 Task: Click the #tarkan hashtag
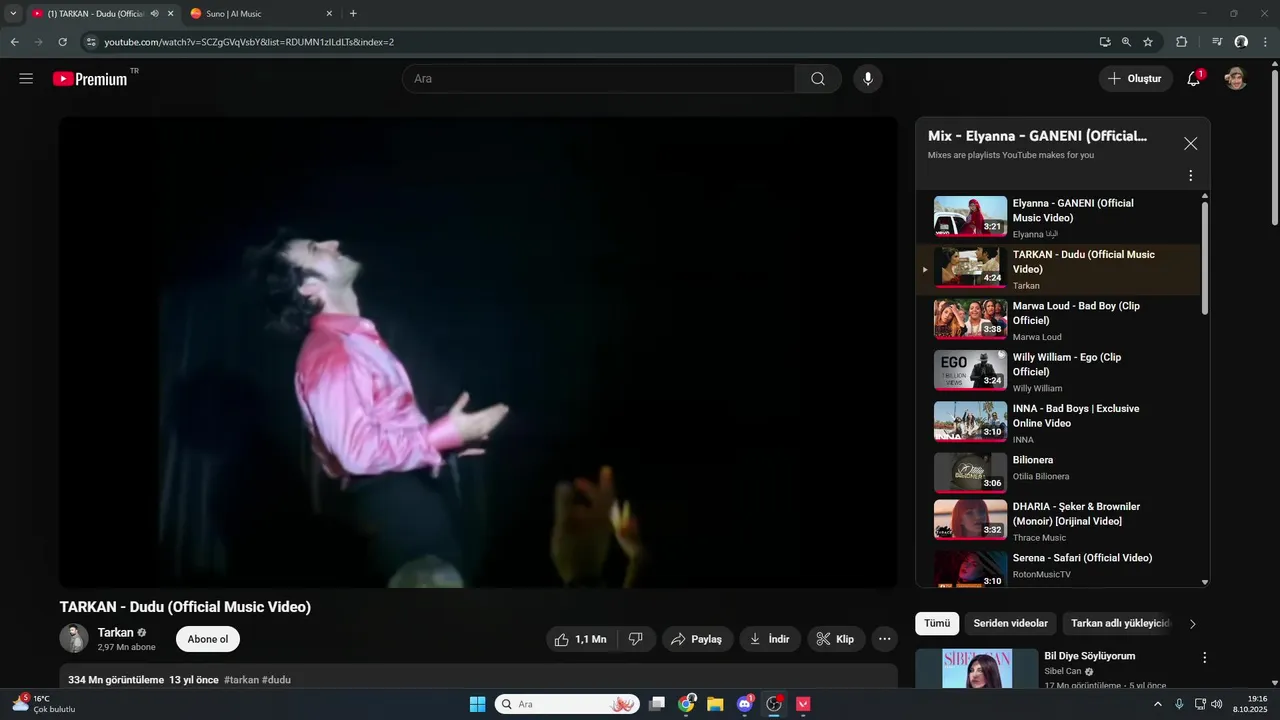241,680
